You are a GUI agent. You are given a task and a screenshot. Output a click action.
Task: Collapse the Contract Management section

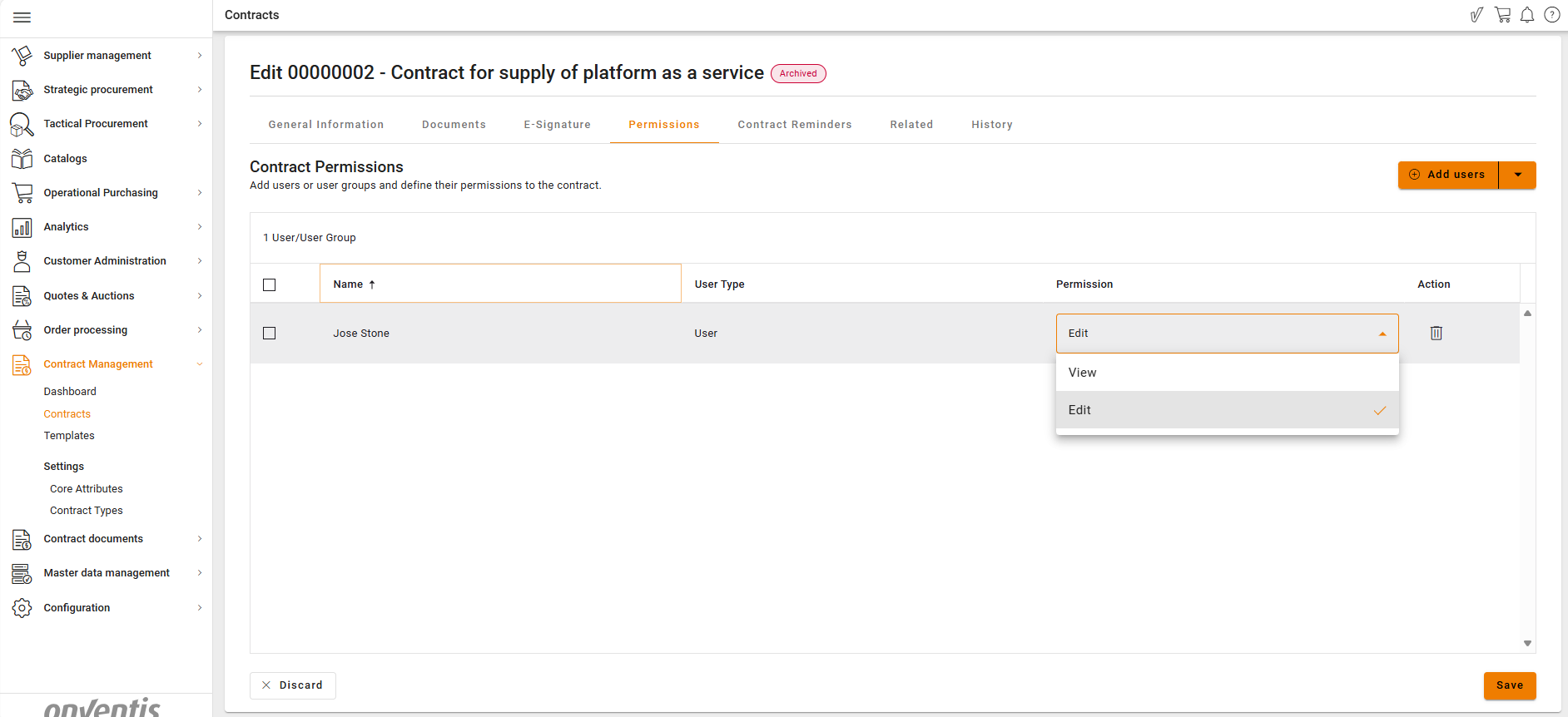(199, 364)
